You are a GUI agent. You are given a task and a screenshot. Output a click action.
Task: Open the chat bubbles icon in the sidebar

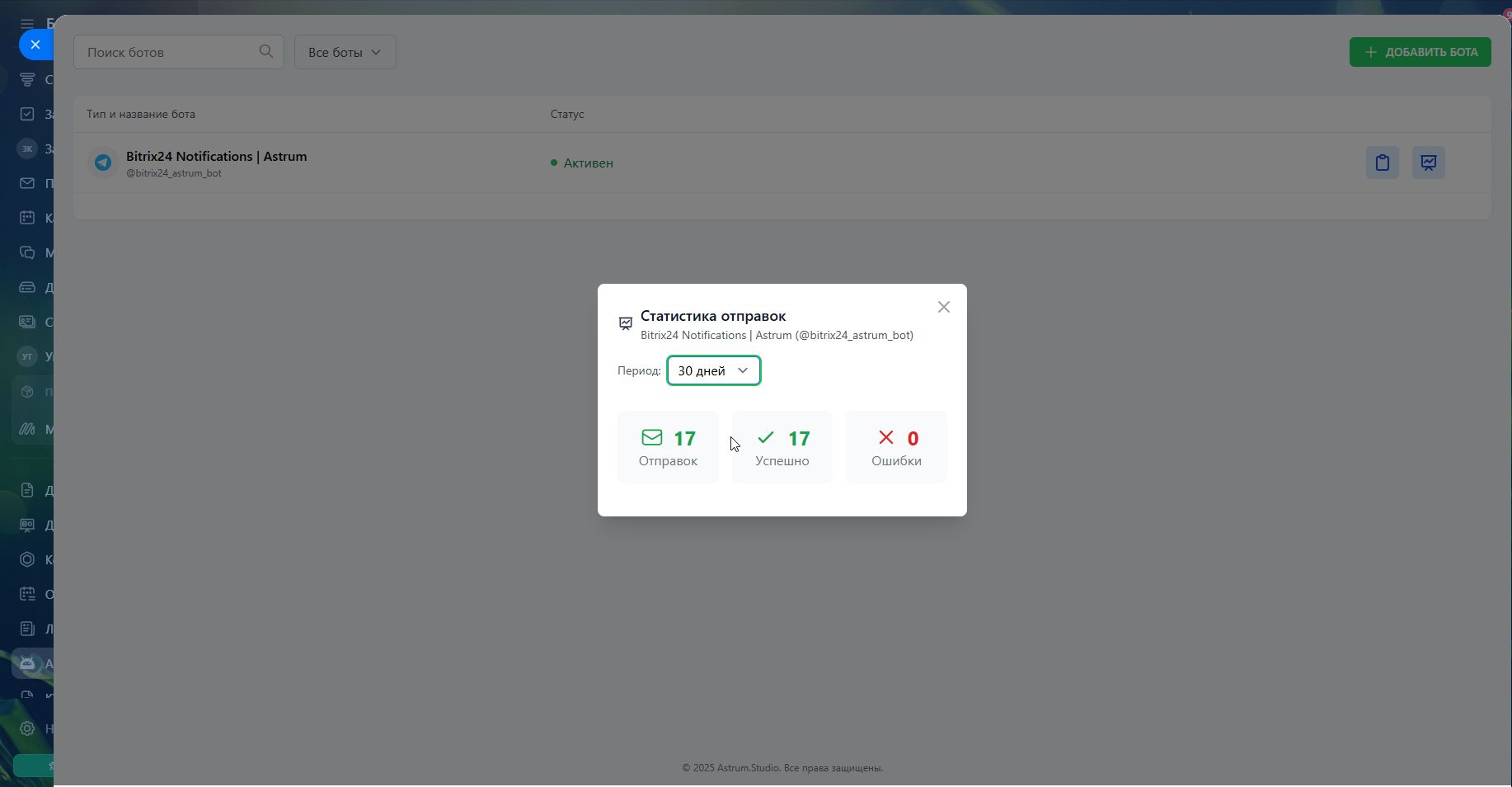(27, 252)
